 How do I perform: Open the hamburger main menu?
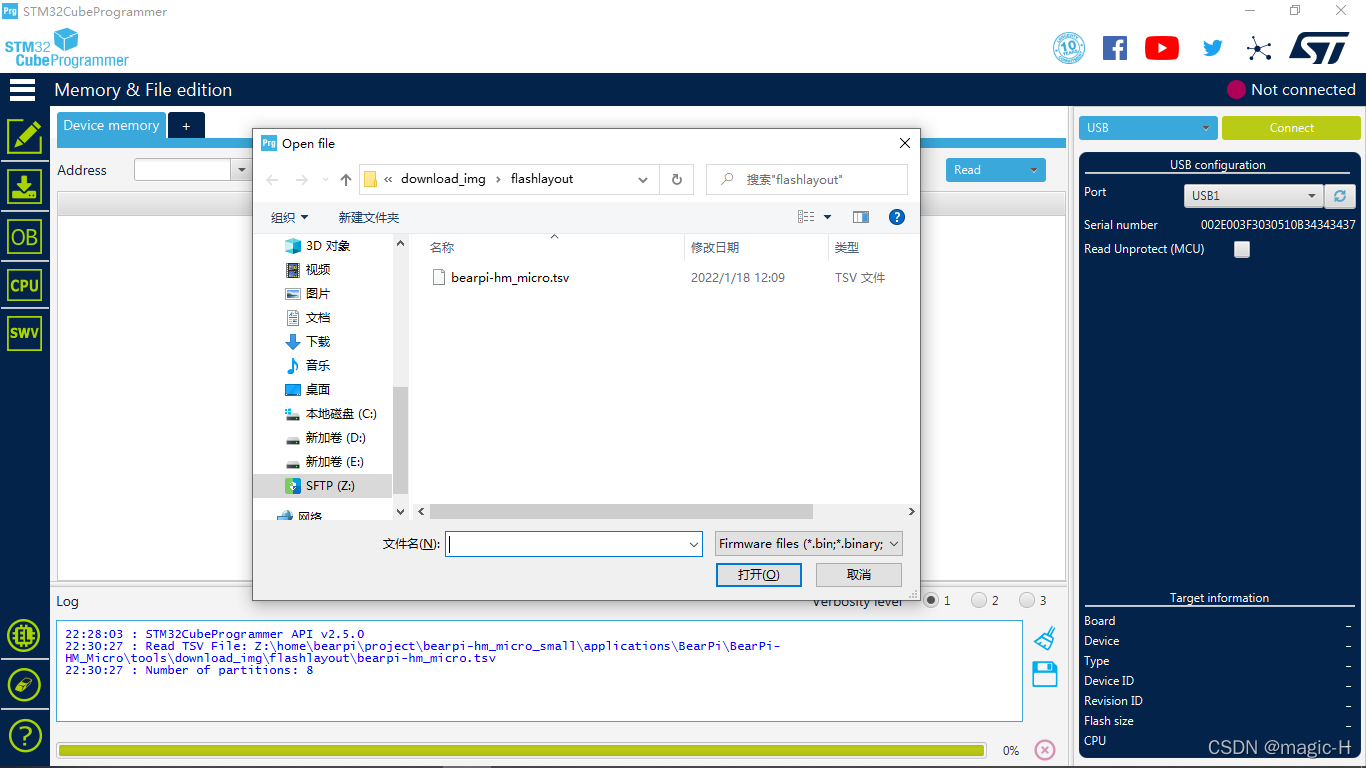(x=22, y=90)
